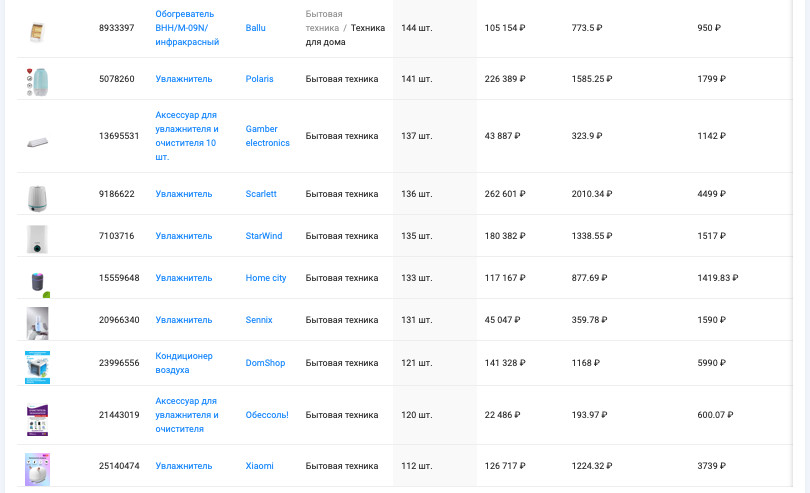Select the StarWind brand link
The width and height of the screenshot is (810, 493).
(x=264, y=236)
